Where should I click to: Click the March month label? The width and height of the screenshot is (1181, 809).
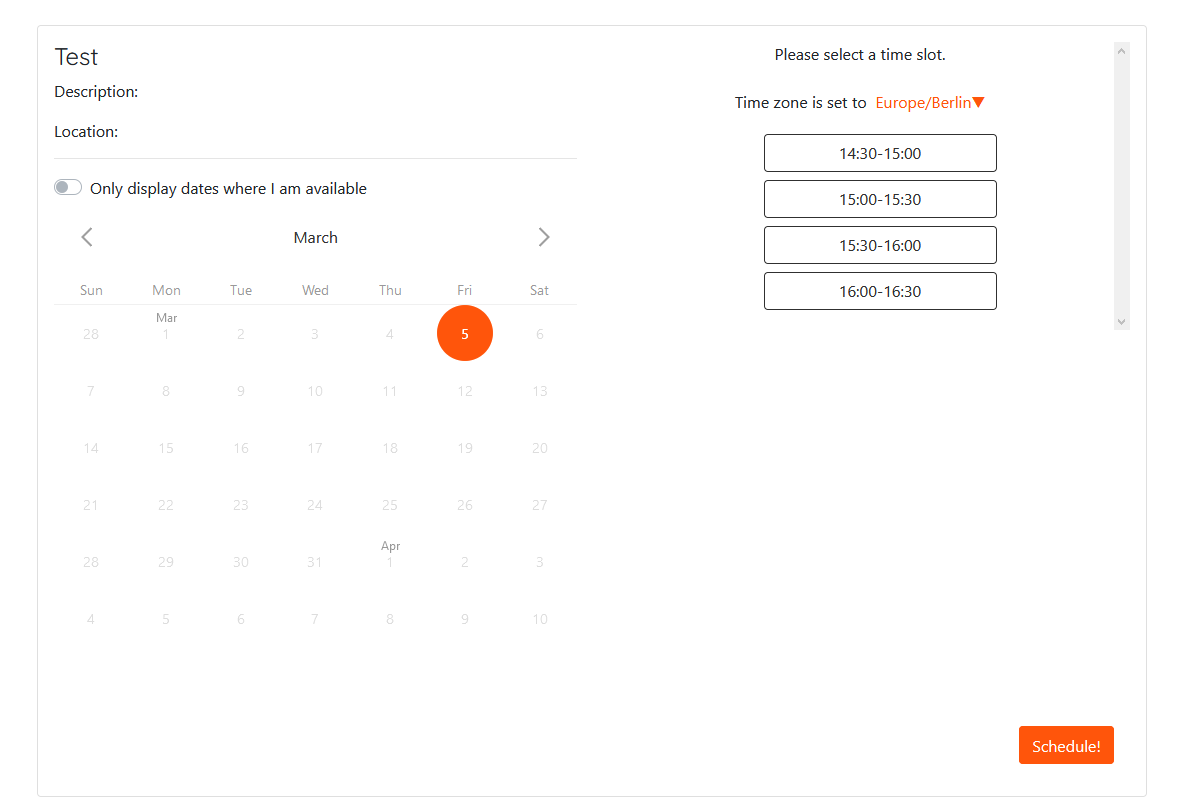[x=315, y=237]
